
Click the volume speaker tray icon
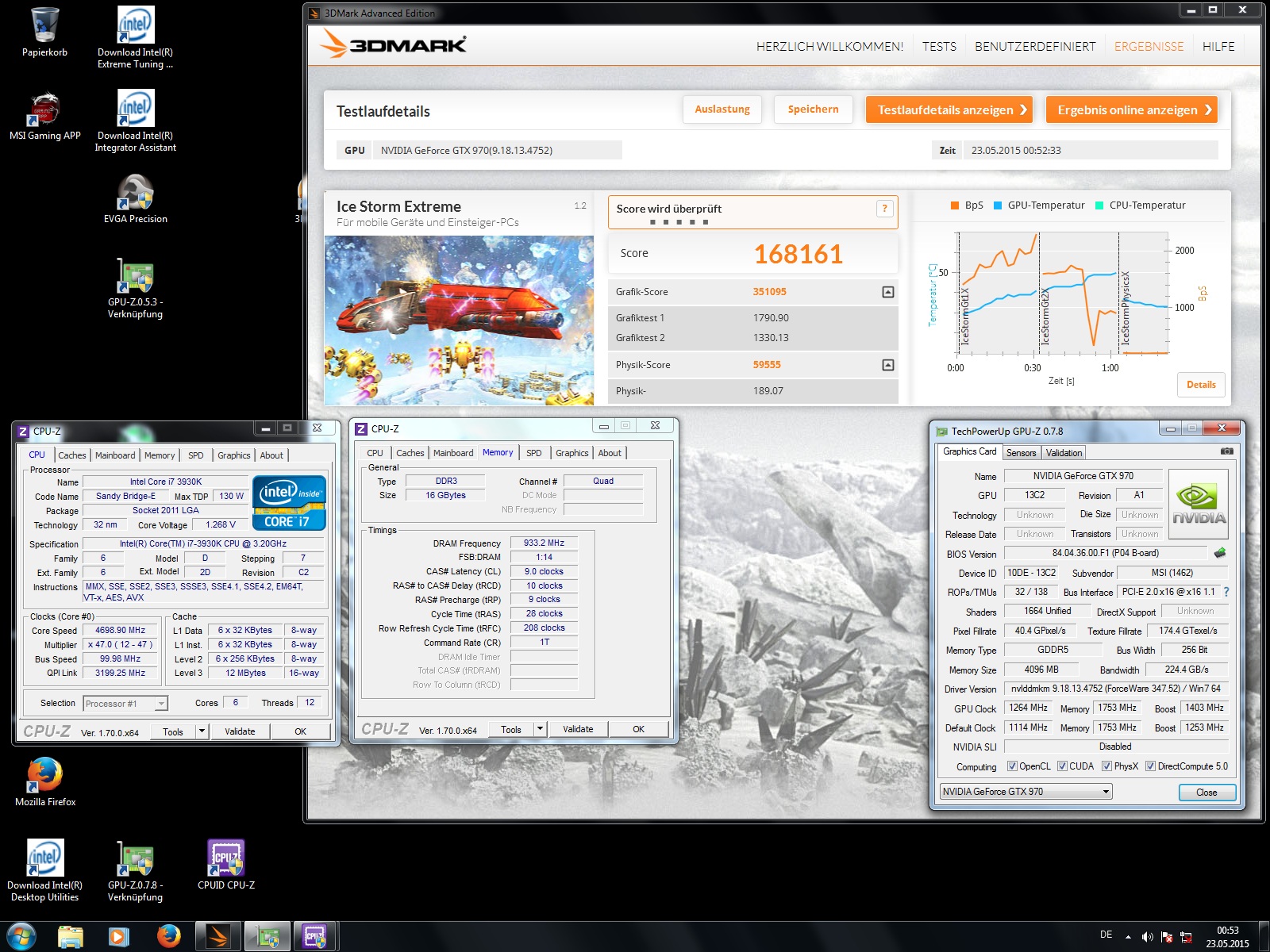[1148, 937]
